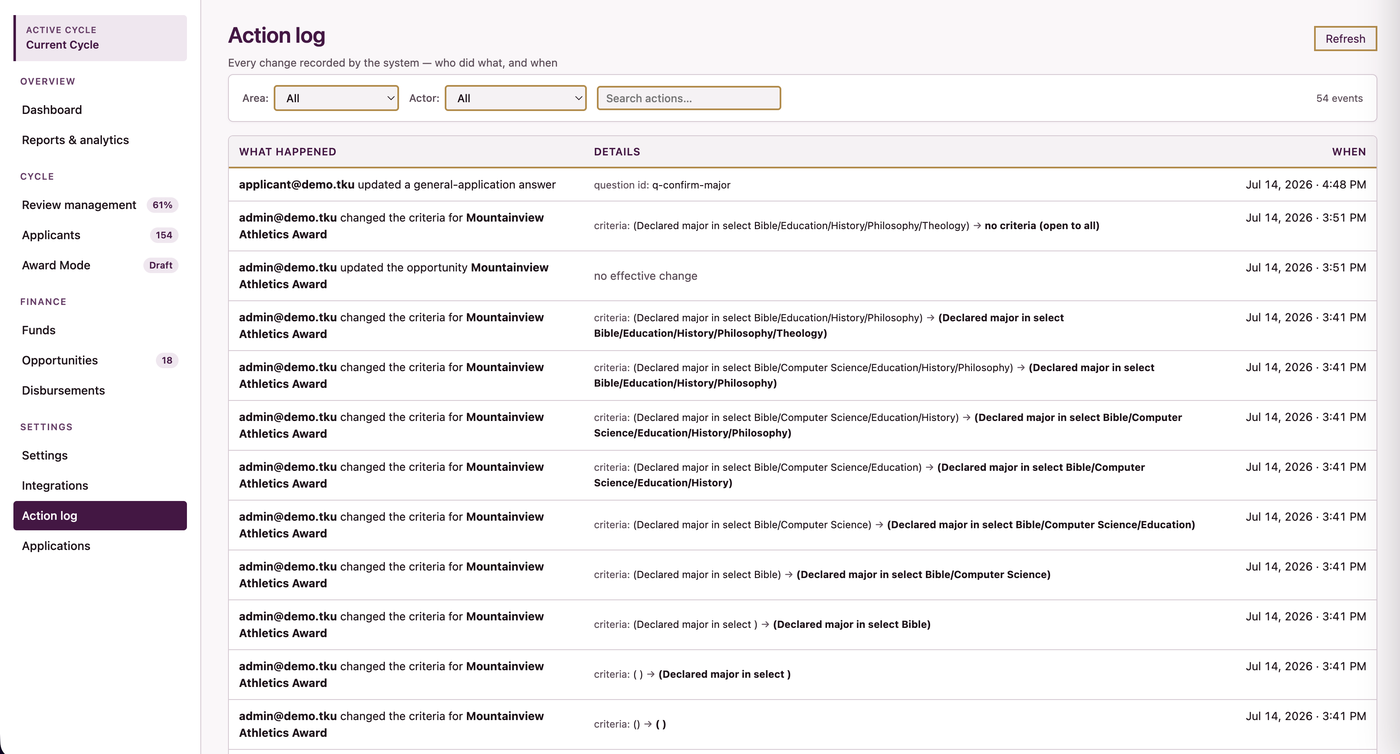Screen dimensions: 1400x754
Task: Click the detail ending 'select Bible/Computer Science)'
Action: pyautogui.click(x=822, y=574)
